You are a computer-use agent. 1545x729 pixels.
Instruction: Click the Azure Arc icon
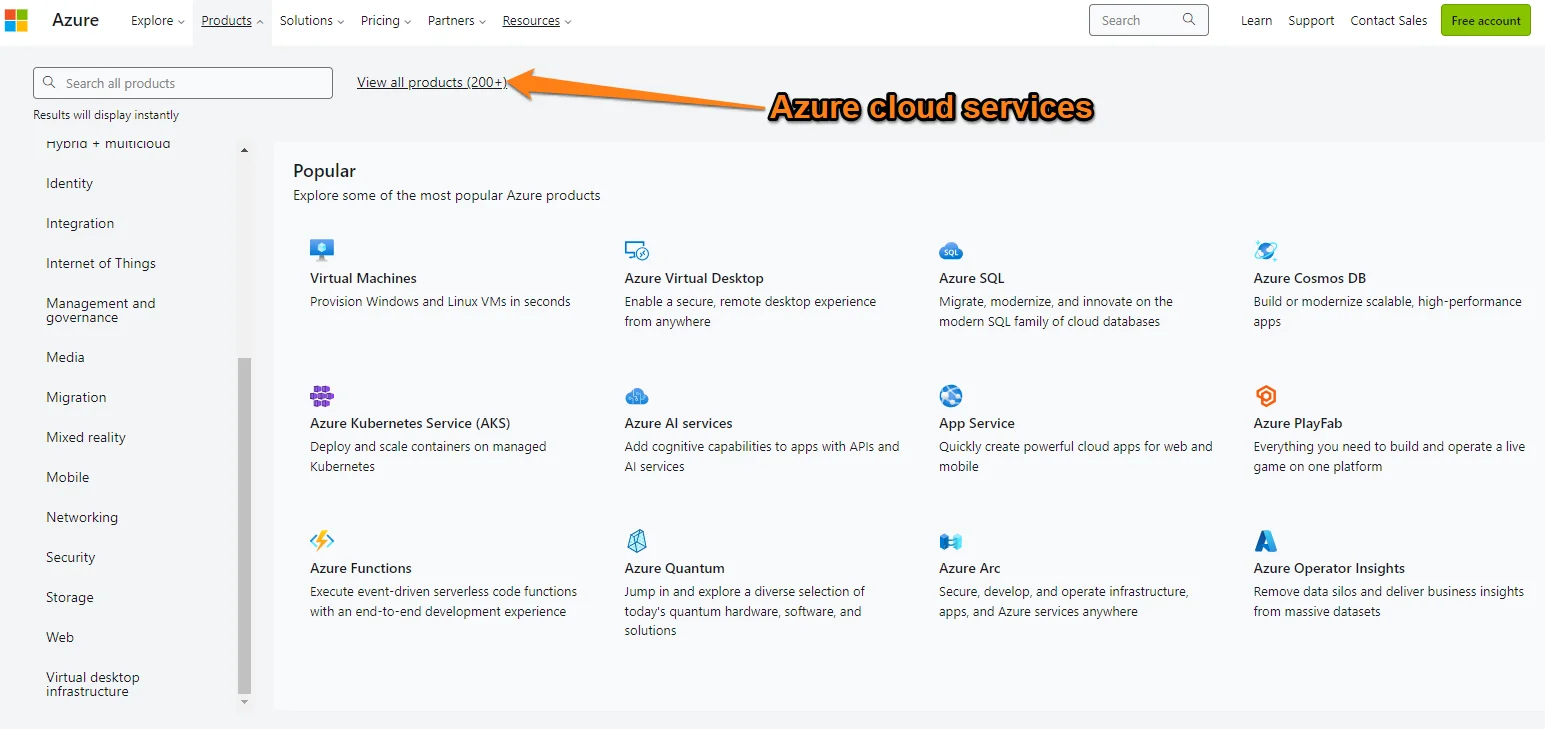click(951, 541)
